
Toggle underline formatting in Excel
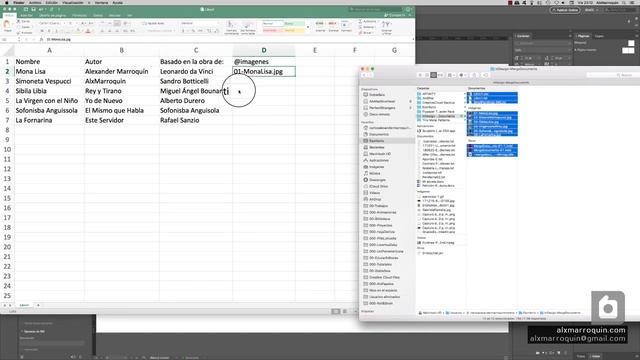click(56, 31)
